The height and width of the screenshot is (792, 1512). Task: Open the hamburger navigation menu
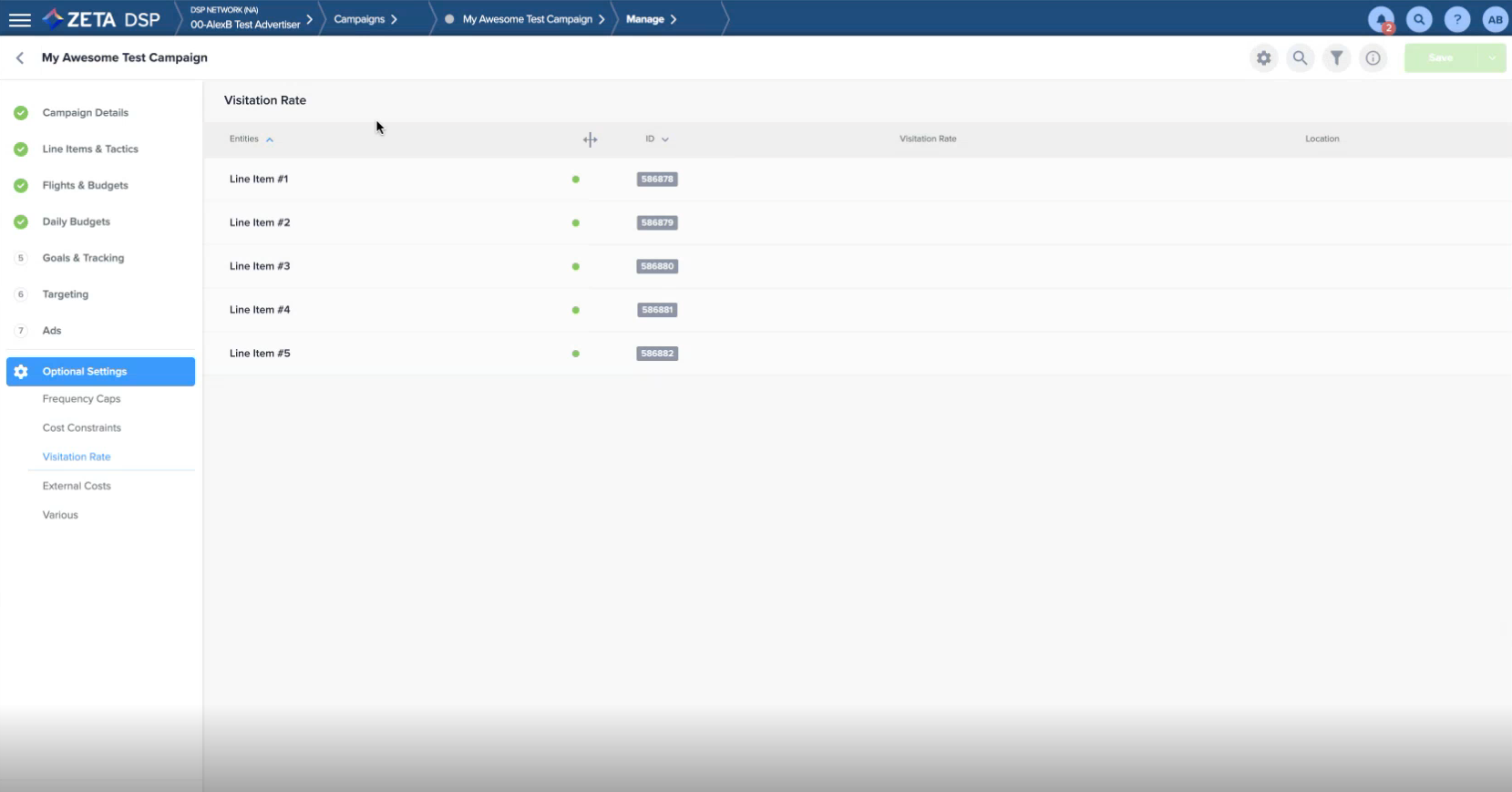click(19, 19)
